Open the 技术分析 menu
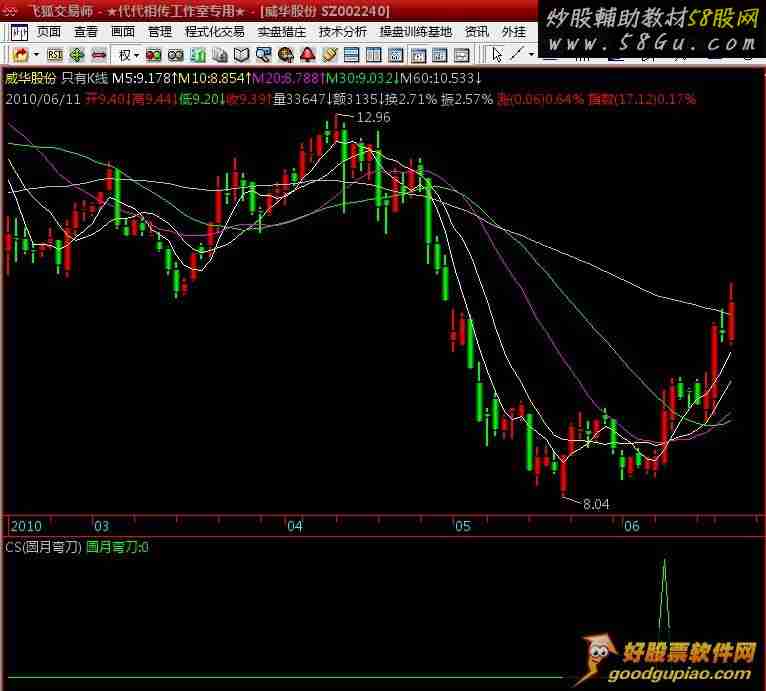Viewport: 766px width, 691px height. 342,32
